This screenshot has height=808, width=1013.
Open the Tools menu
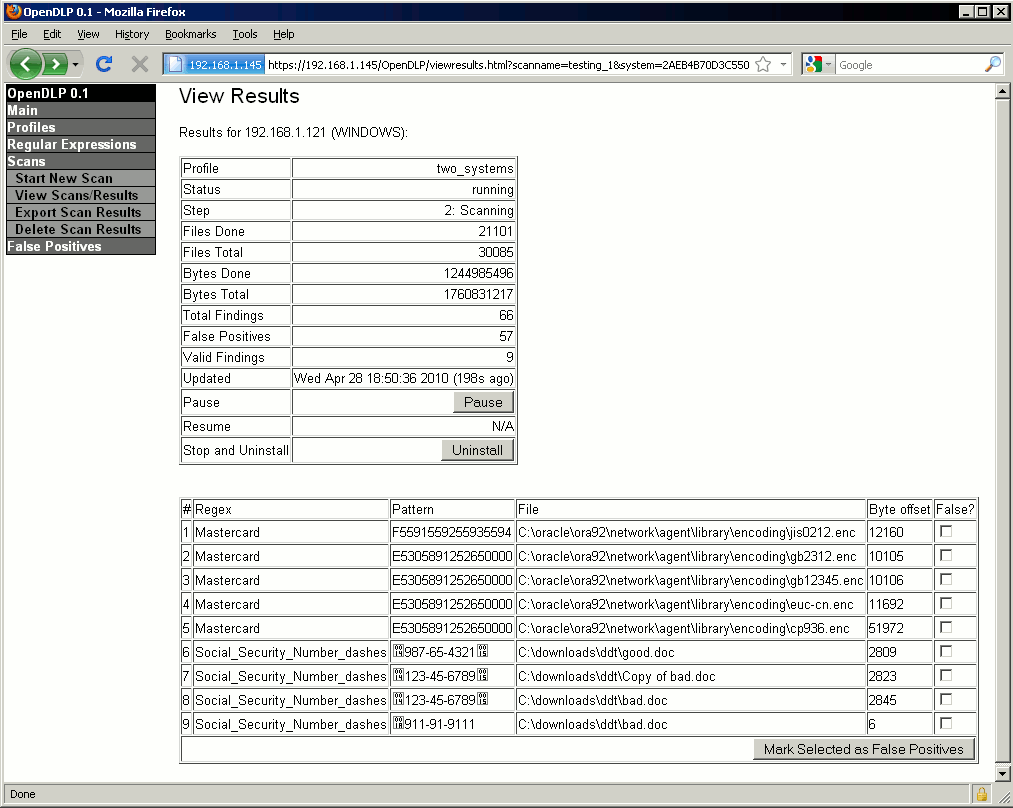coord(245,34)
